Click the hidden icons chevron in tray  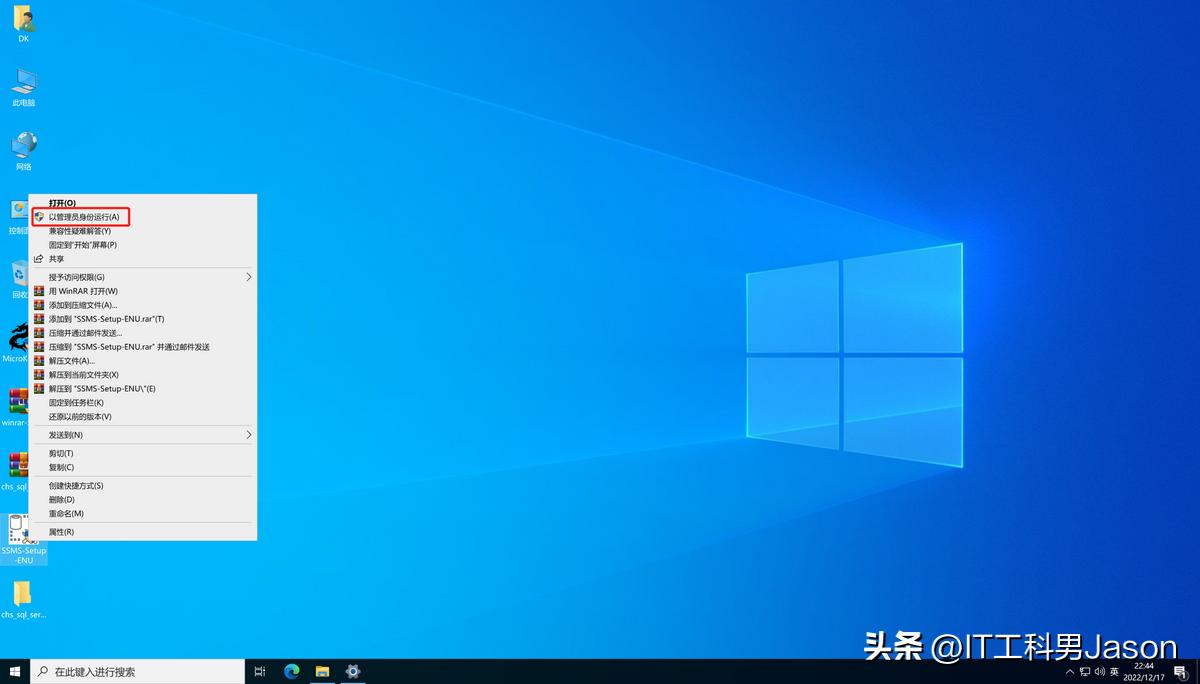tap(1071, 671)
